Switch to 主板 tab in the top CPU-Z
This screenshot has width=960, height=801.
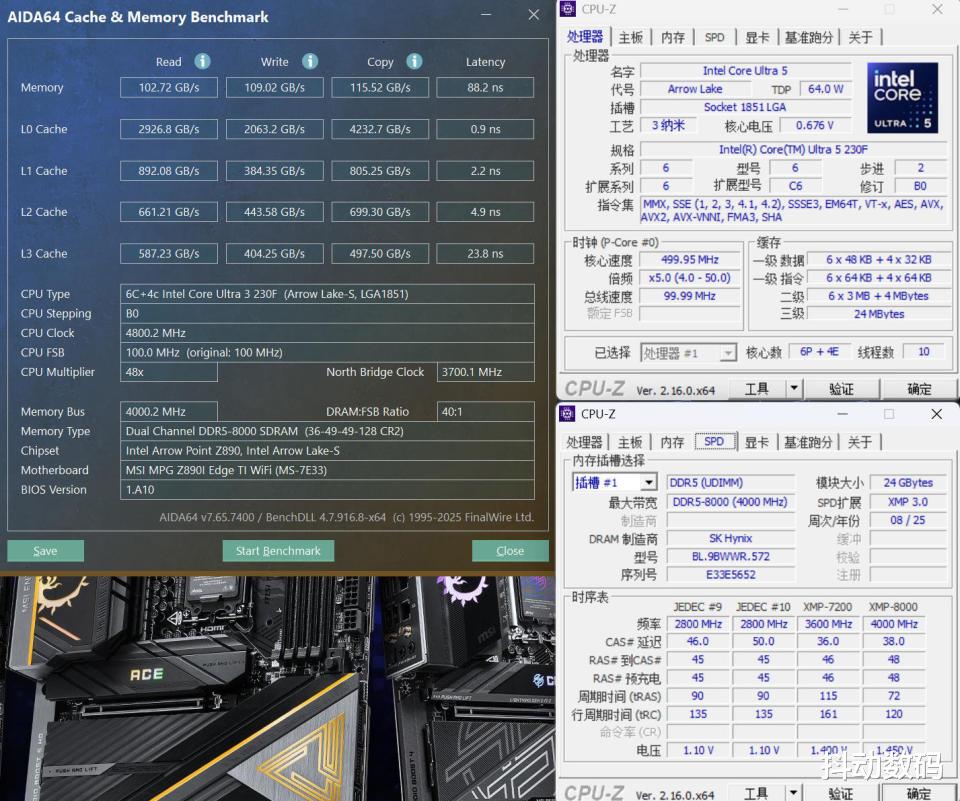coord(631,37)
